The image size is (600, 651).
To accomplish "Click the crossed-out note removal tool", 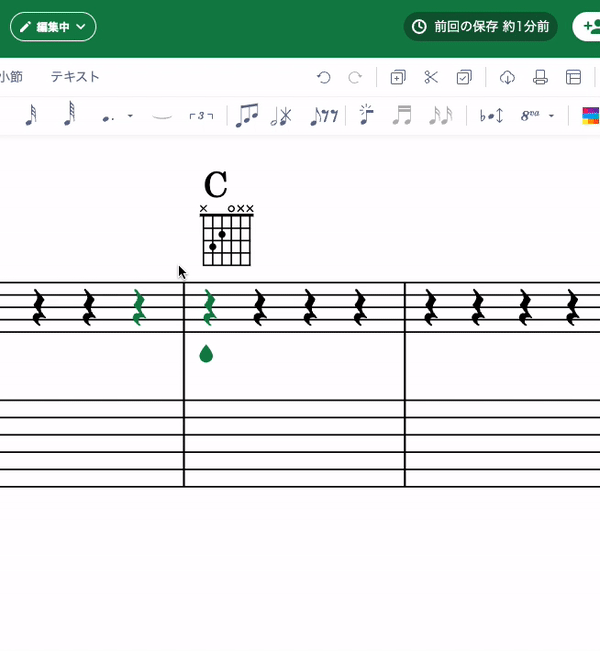I will (281, 116).
